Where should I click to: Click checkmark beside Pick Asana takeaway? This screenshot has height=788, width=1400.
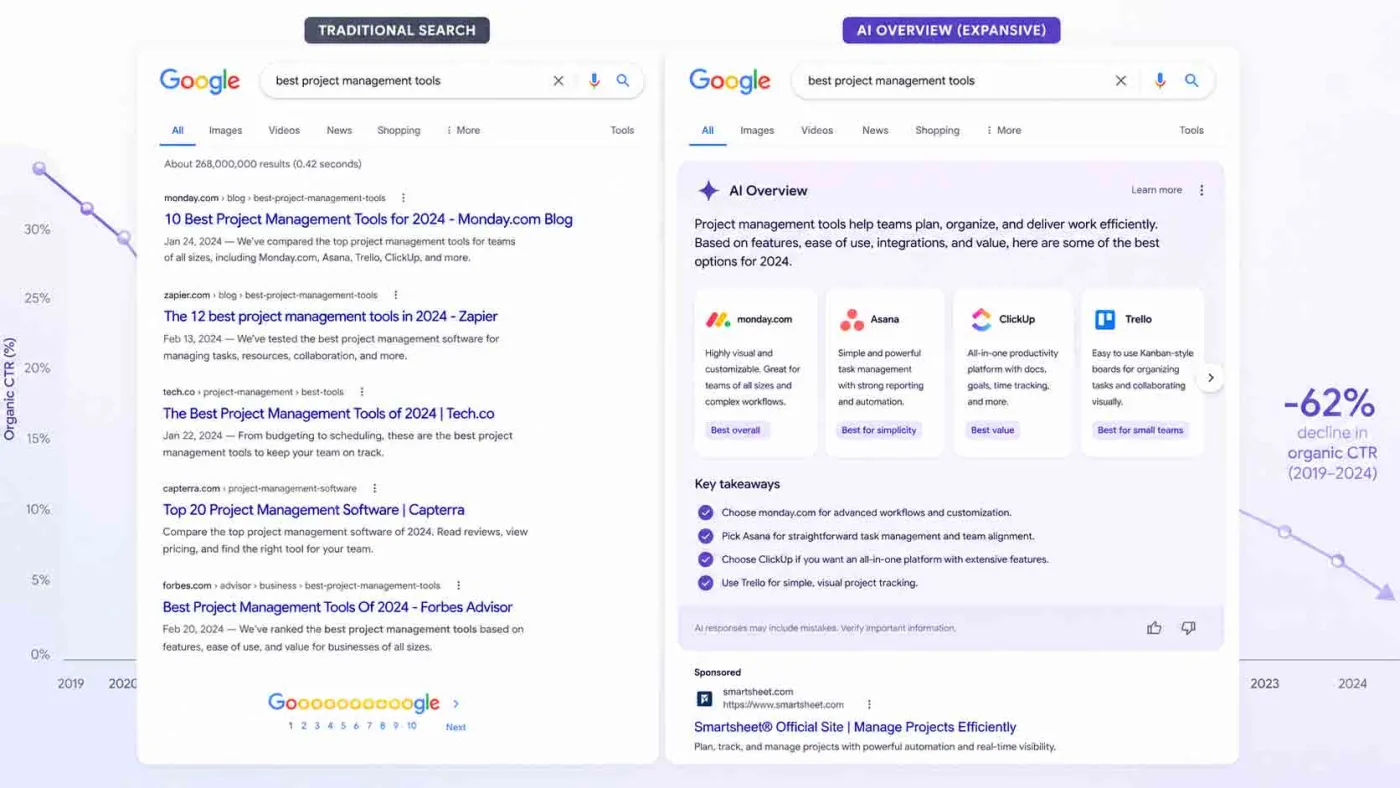[x=706, y=536]
